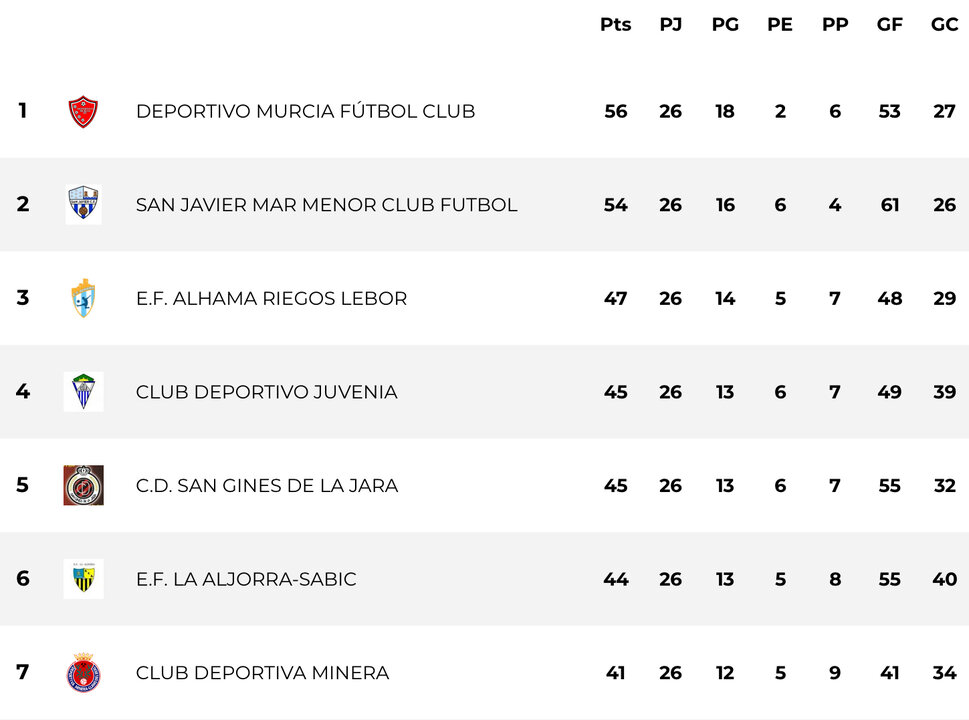969x720 pixels.
Task: Click the C.D. San Gines de la Jara crest
Action: coord(83,485)
